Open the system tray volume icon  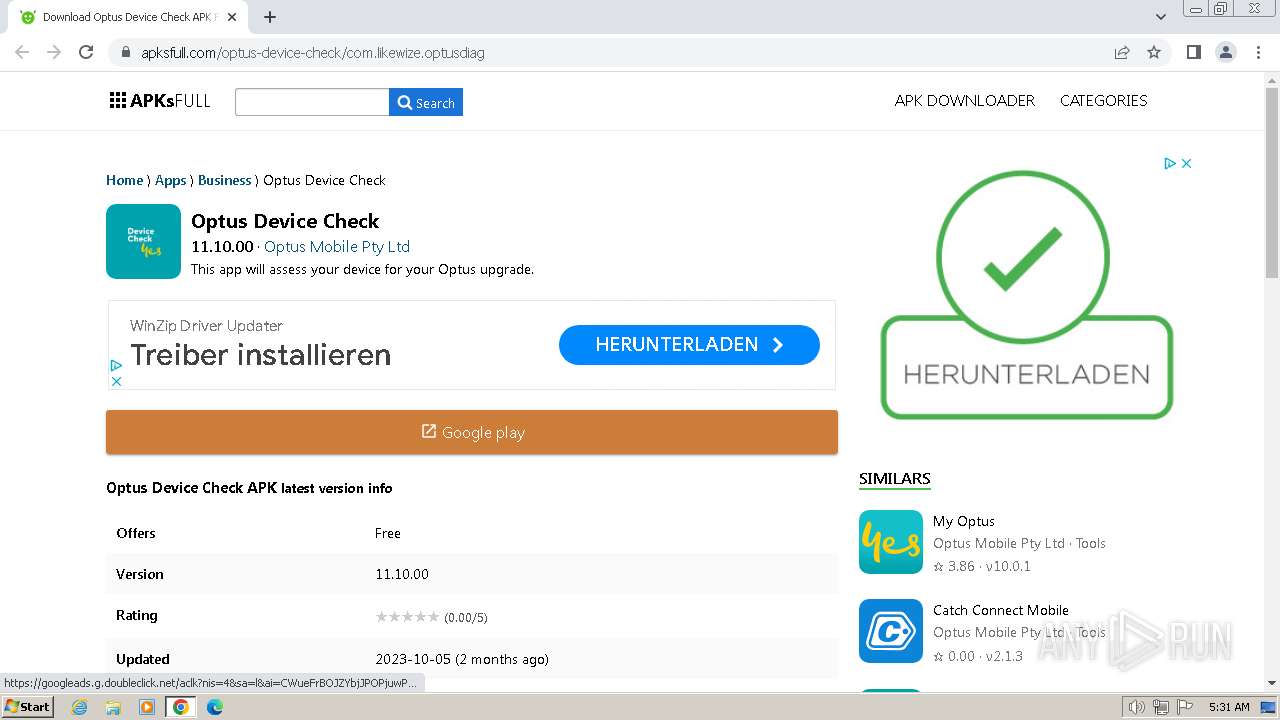click(x=1136, y=707)
